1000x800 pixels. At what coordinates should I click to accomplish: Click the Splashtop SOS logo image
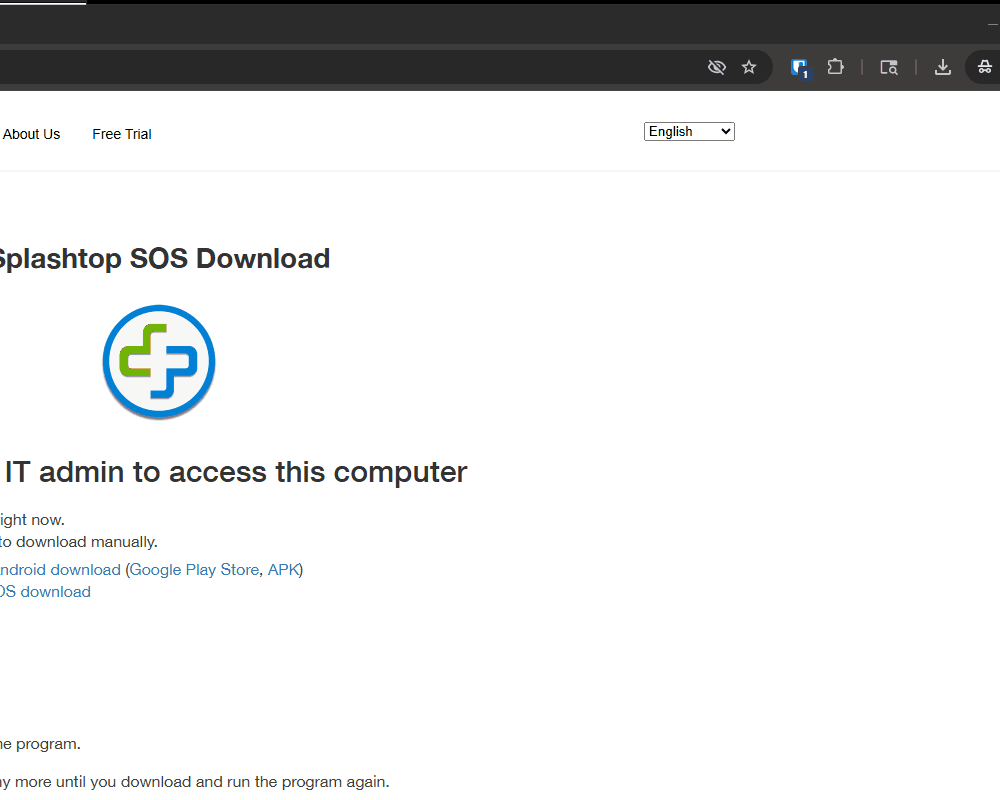159,361
